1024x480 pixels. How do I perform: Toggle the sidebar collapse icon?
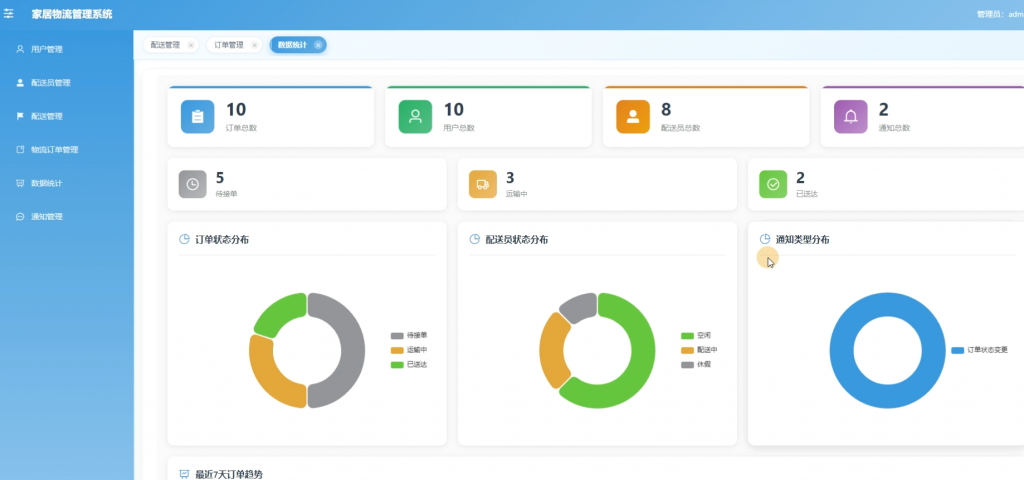8,14
